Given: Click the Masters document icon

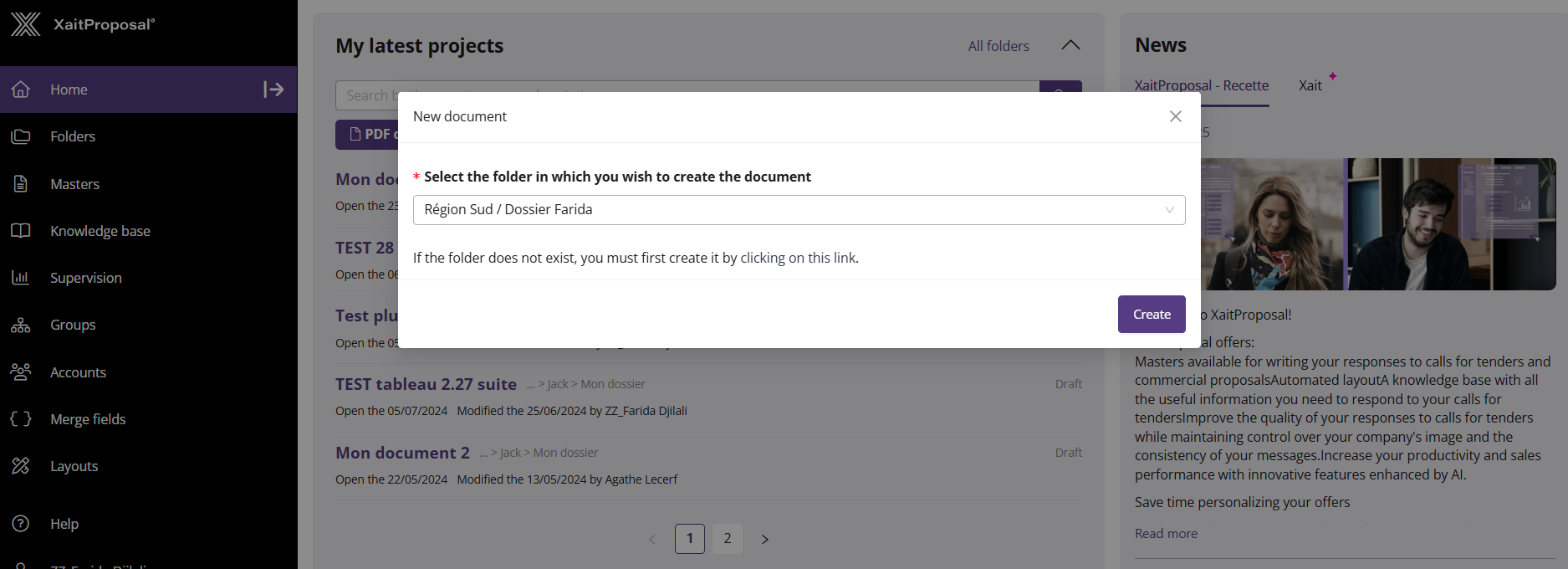Looking at the screenshot, I should [21, 184].
